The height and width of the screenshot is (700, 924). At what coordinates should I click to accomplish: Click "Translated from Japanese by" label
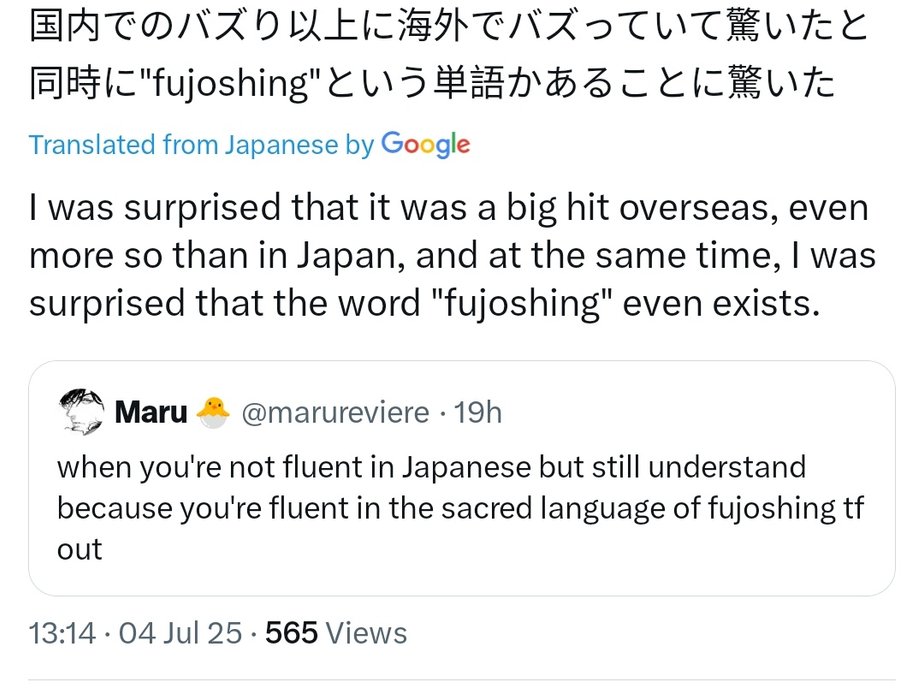[x=201, y=145]
